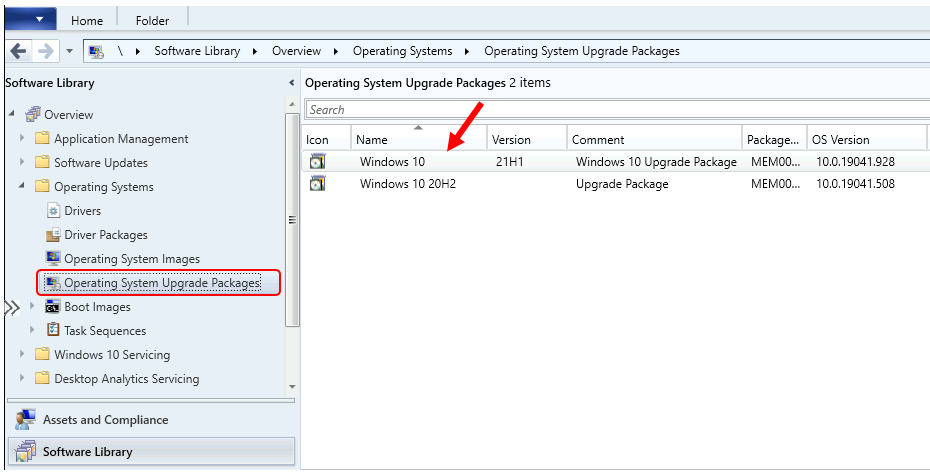Select the Task Sequences clipboard icon

click(x=53, y=330)
